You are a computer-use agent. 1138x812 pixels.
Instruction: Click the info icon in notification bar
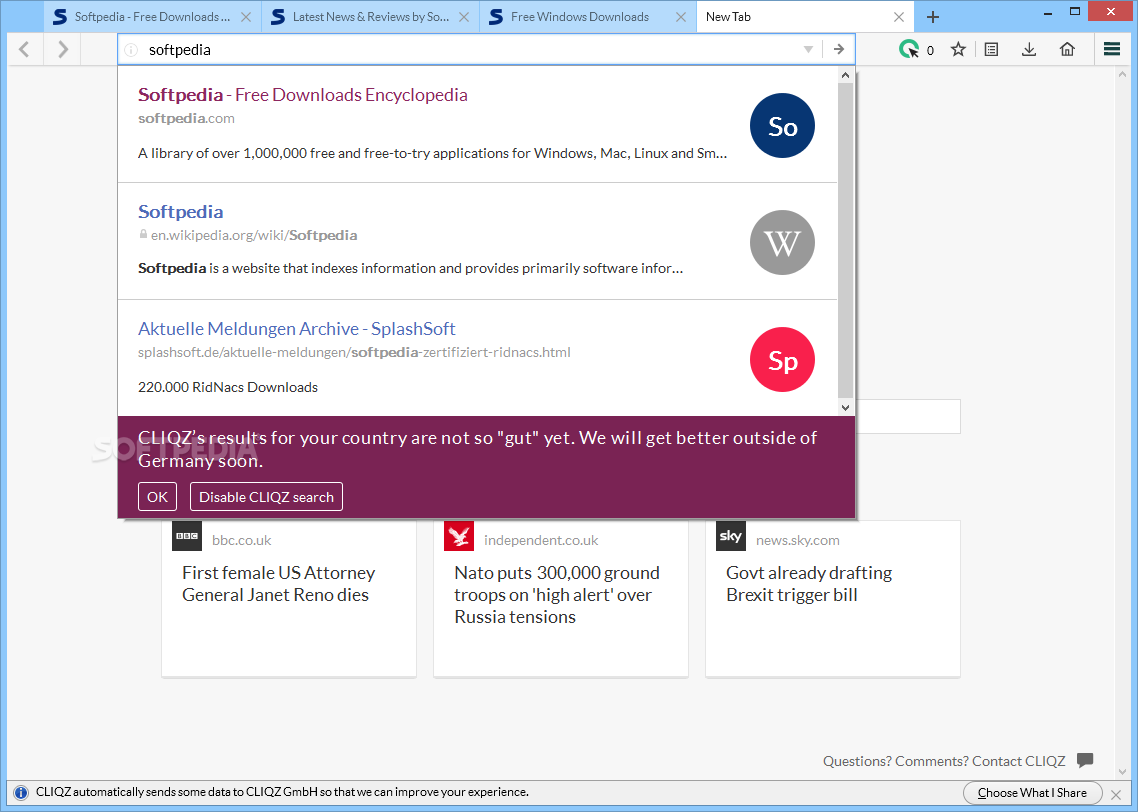click(x=21, y=792)
